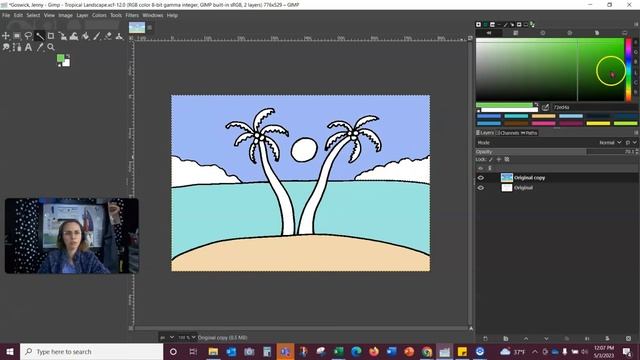640x360 pixels.
Task: Pick color from screen eyedropper beside hex field
Action: 545,107
